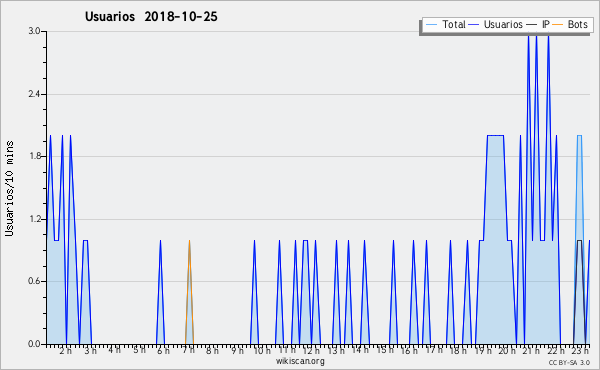Click the '6 h' x-axis label
Viewport: 600px width, 370px height.
pyautogui.click(x=163, y=351)
